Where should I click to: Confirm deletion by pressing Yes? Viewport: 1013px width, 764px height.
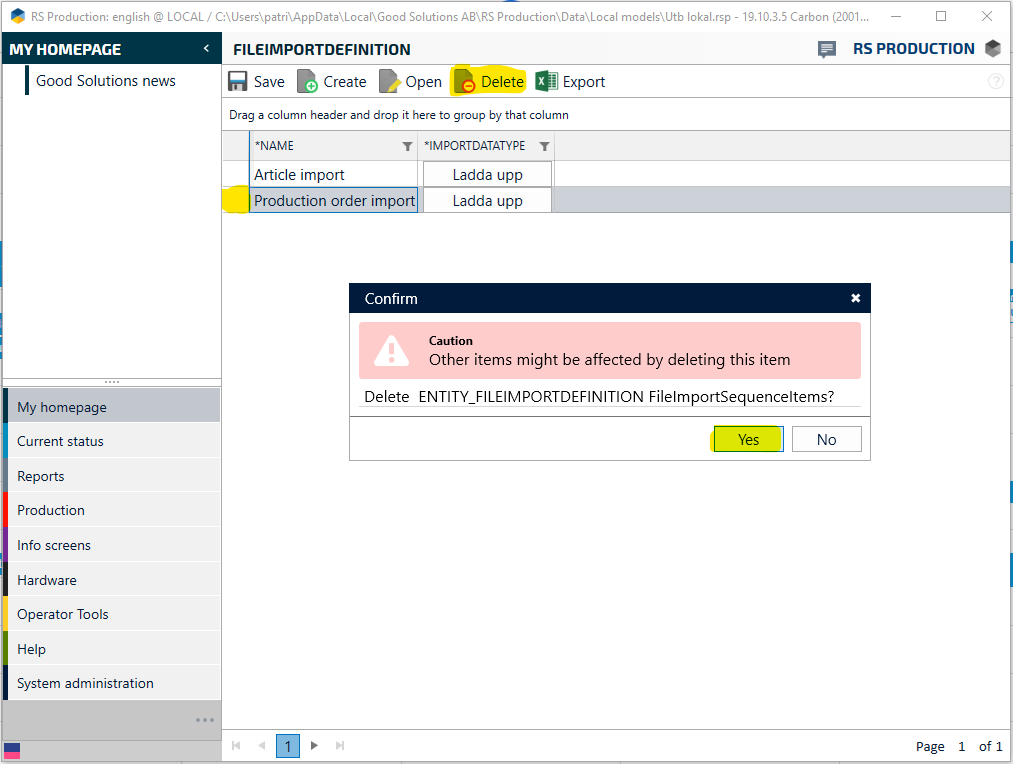(748, 440)
